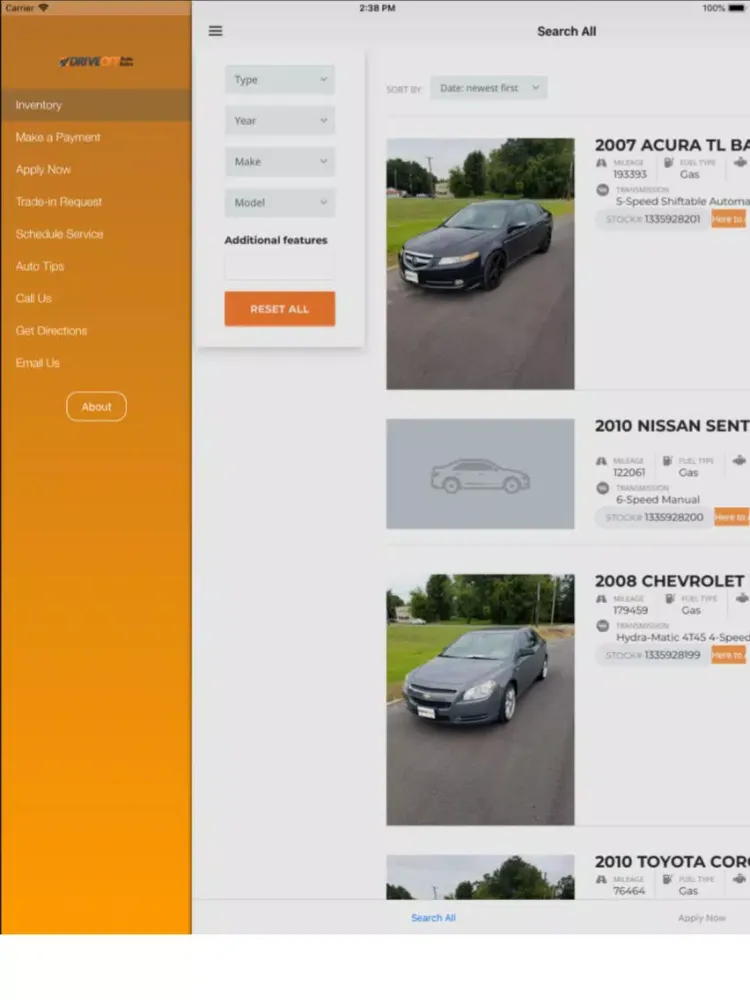Click mileage icon for 2010 Nissan listing

pos(601,460)
